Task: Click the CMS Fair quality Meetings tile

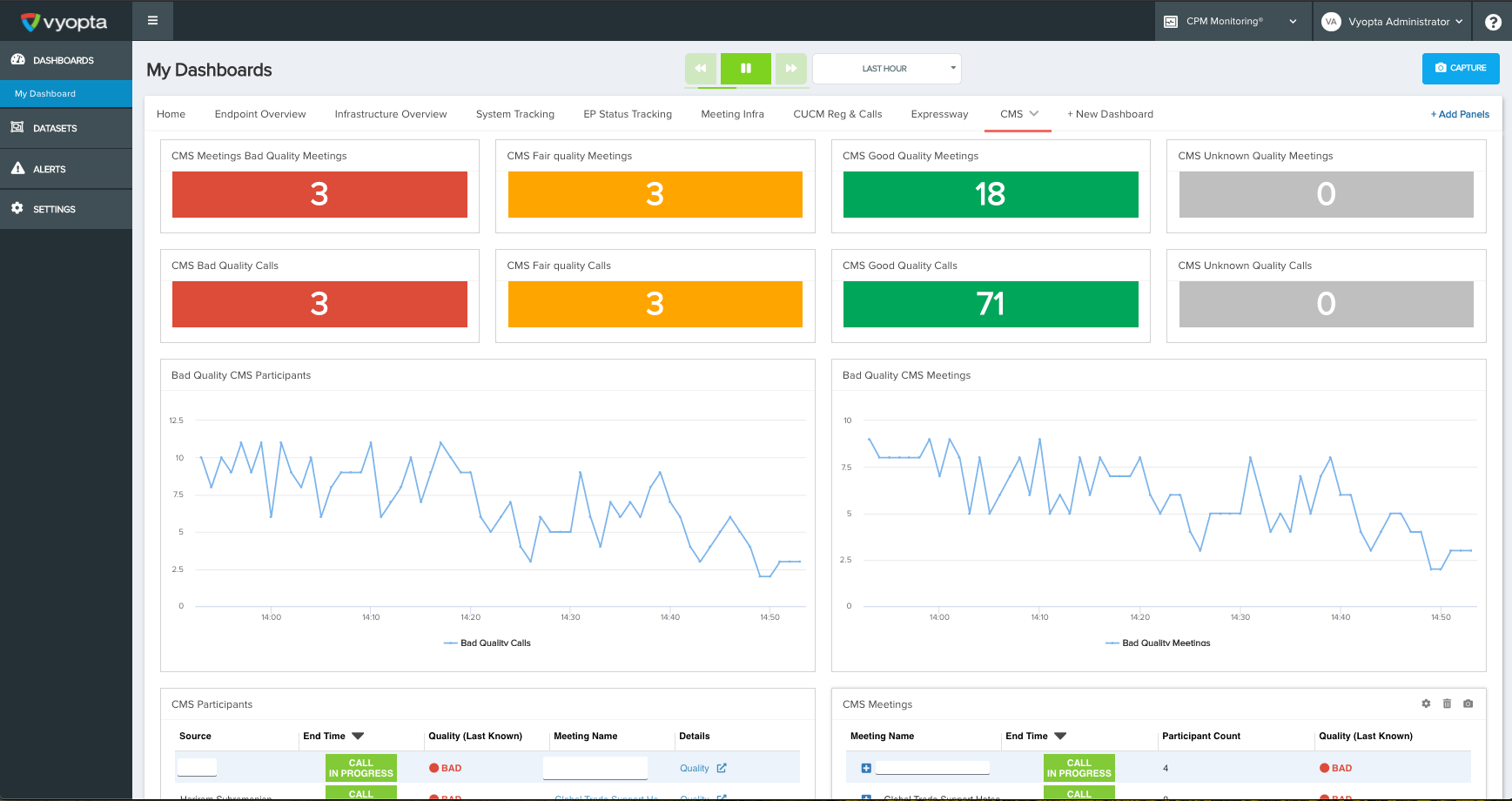Action: click(655, 194)
